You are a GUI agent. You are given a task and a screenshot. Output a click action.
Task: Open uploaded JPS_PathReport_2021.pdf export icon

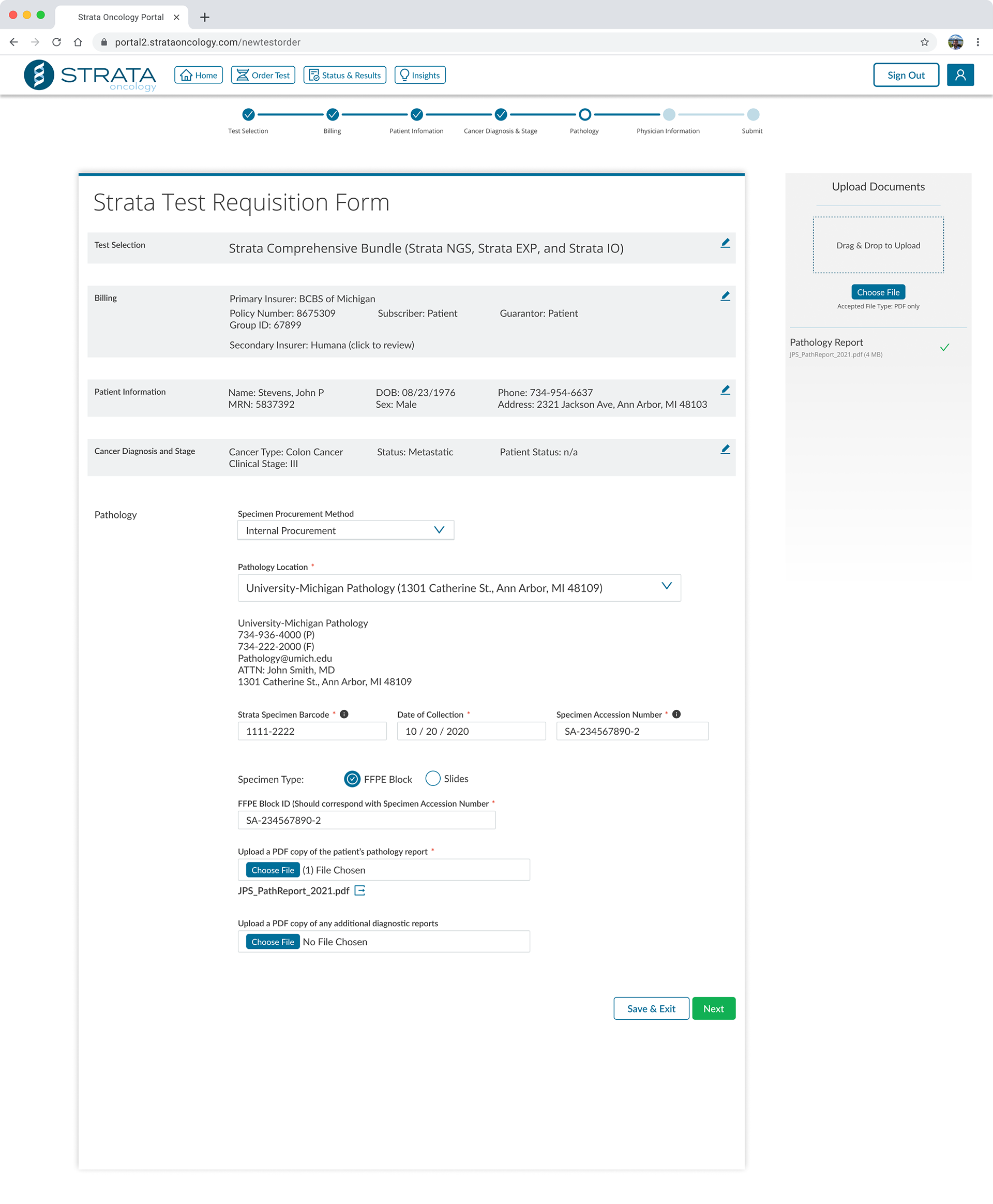359,890
